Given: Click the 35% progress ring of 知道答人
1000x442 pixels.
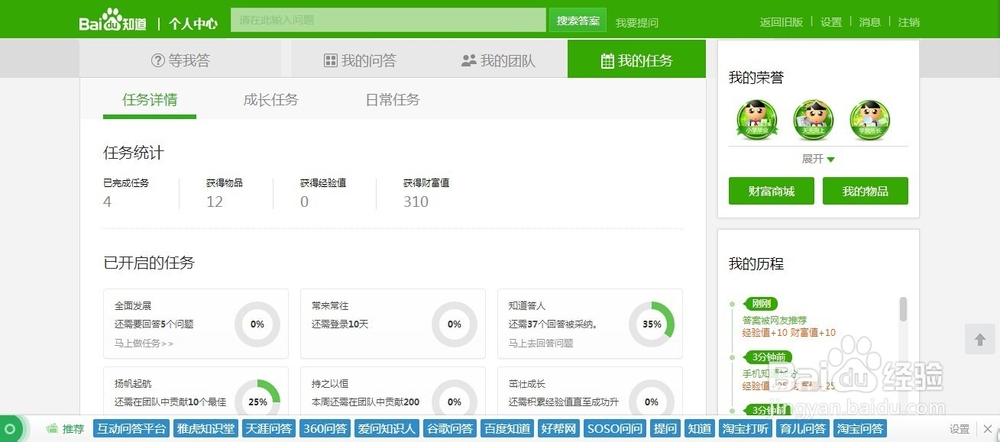Looking at the screenshot, I should [651, 324].
